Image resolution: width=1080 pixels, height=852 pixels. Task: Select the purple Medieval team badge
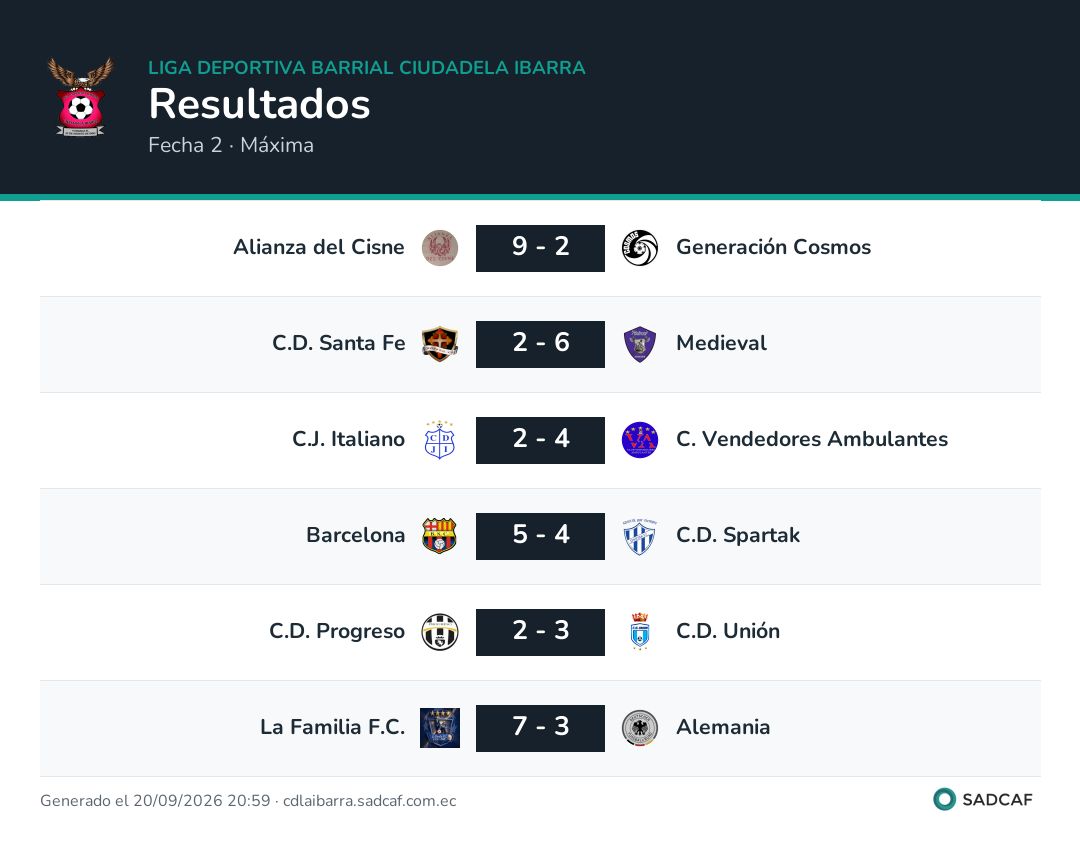pyautogui.click(x=640, y=344)
